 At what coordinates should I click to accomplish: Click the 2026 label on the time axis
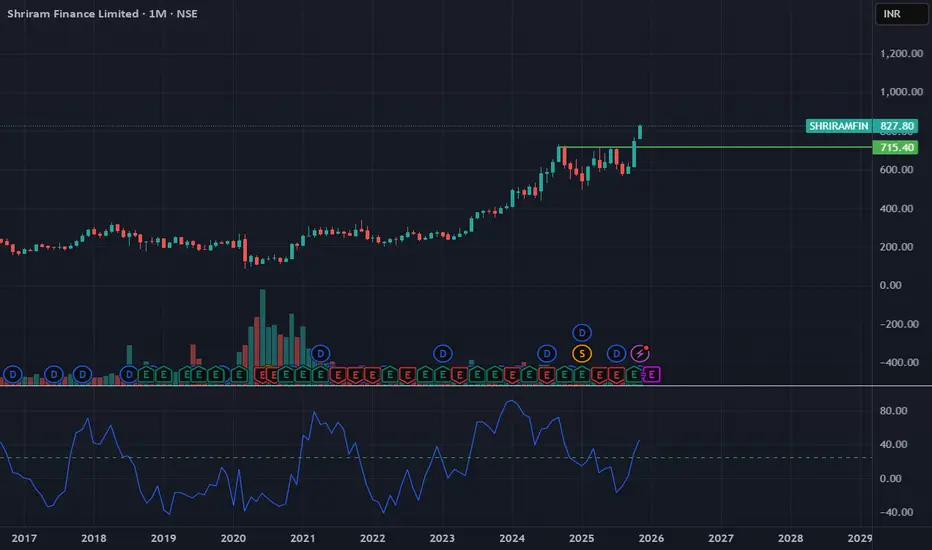pyautogui.click(x=651, y=538)
